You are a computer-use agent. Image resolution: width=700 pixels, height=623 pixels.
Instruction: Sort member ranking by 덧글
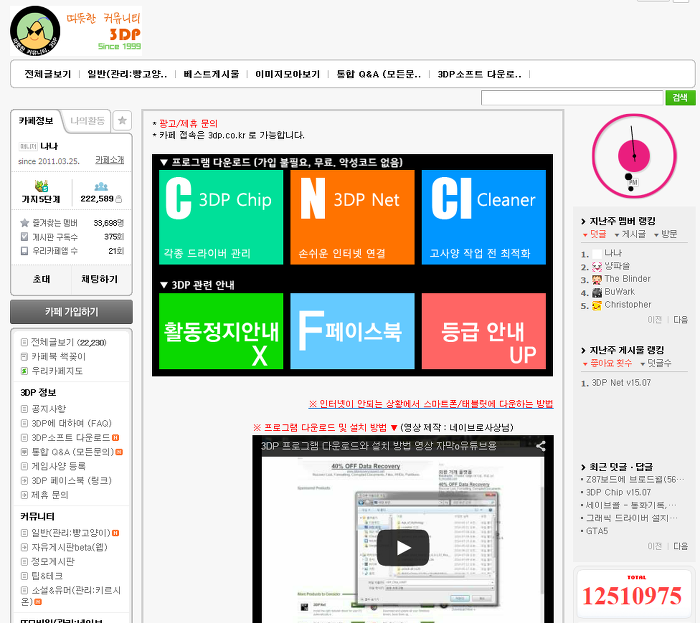coord(598,234)
